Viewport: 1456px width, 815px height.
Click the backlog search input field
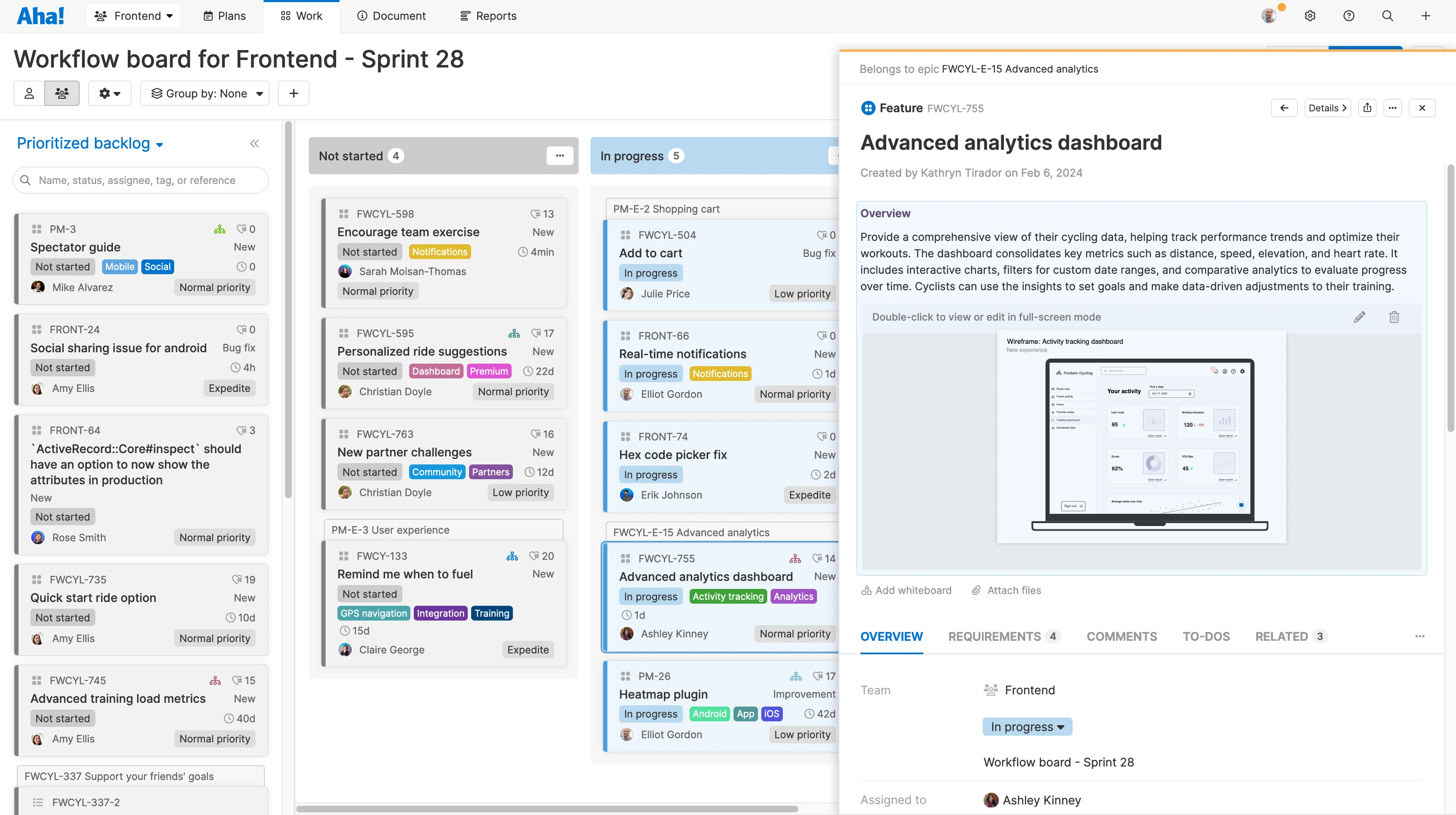(140, 180)
